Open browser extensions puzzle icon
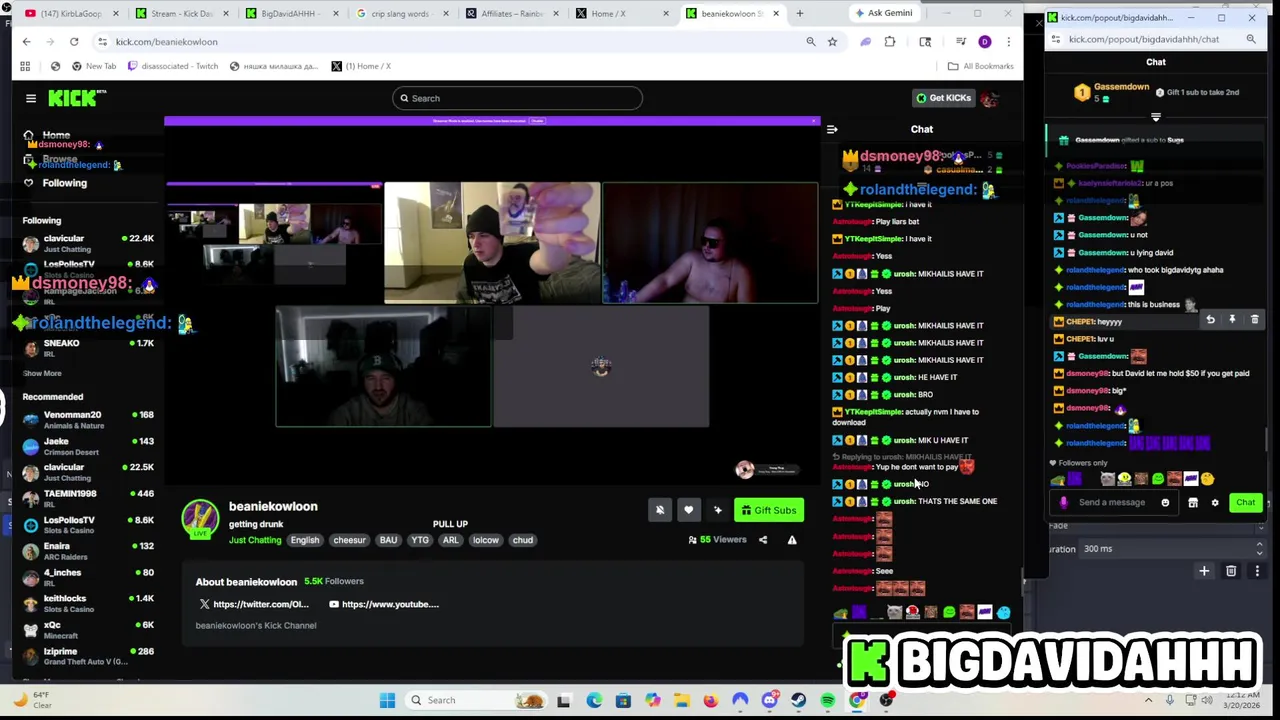Screen dimensions: 1280x720 [x=890, y=41]
